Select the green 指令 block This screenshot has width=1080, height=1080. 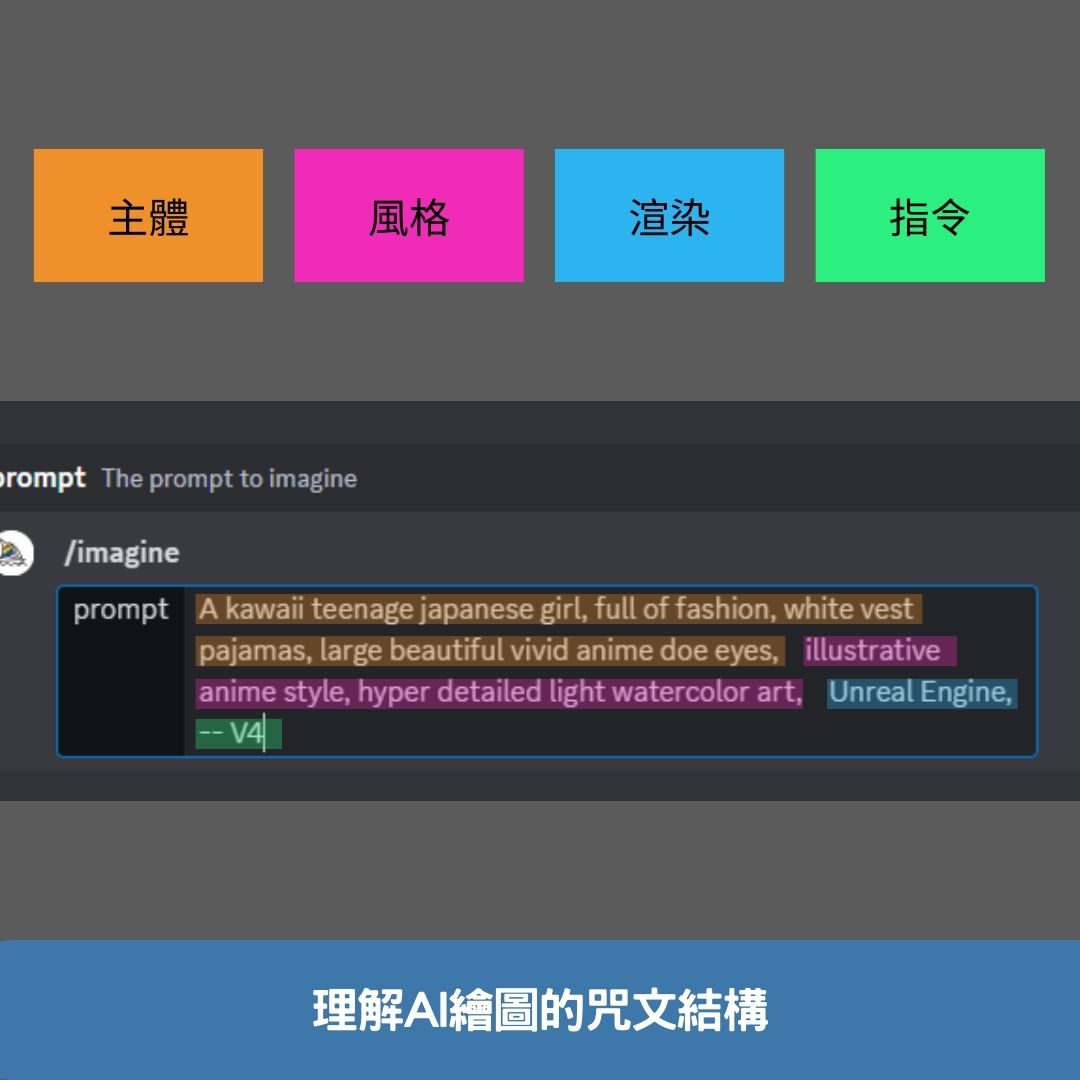pyautogui.click(x=928, y=216)
